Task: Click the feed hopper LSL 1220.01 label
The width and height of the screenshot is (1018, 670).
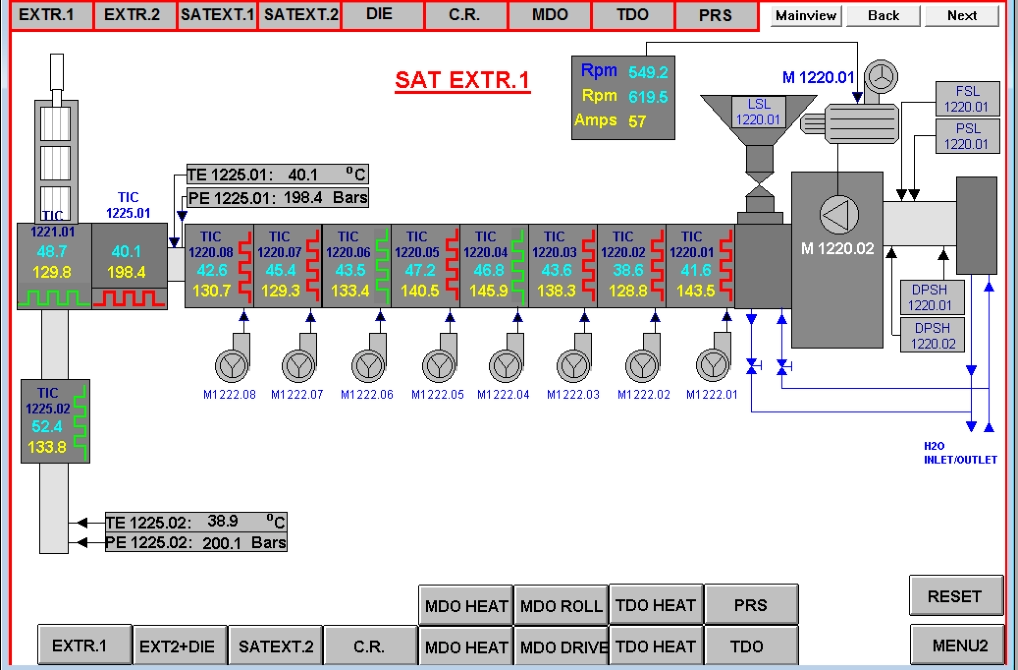Action: [757, 111]
